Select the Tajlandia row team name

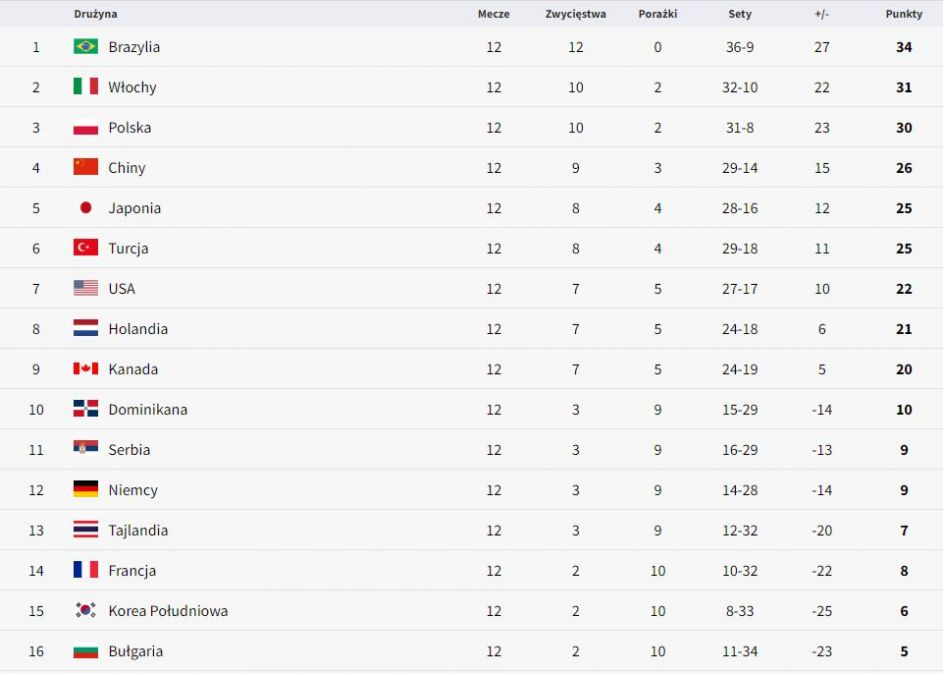pos(138,531)
